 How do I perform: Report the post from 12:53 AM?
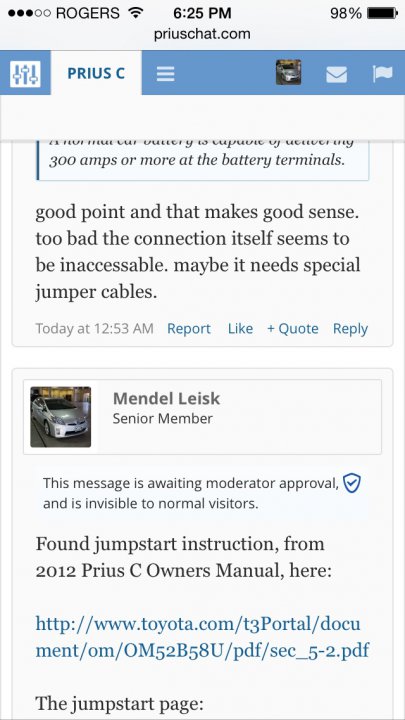(x=189, y=329)
